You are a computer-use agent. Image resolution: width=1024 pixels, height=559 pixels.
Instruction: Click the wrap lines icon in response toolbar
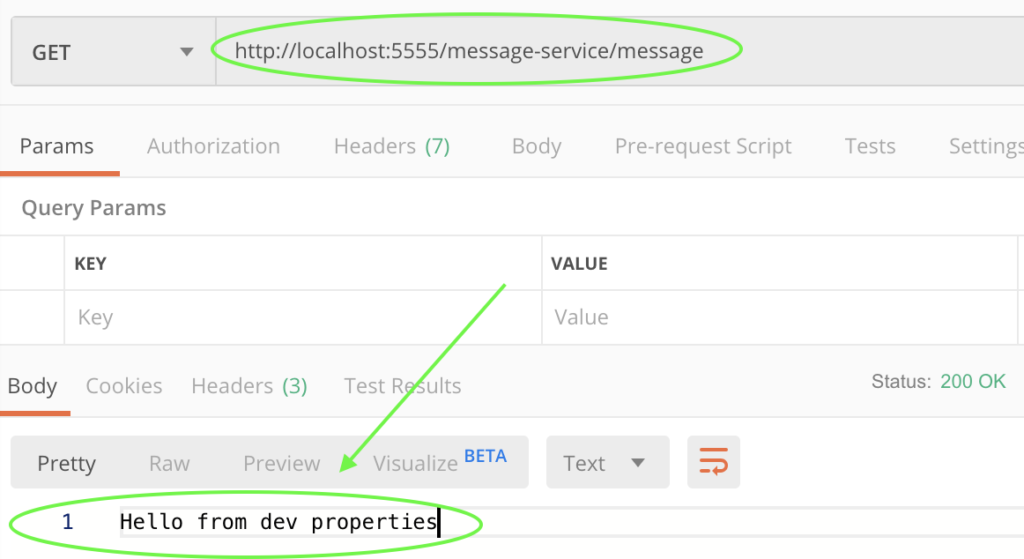[713, 462]
